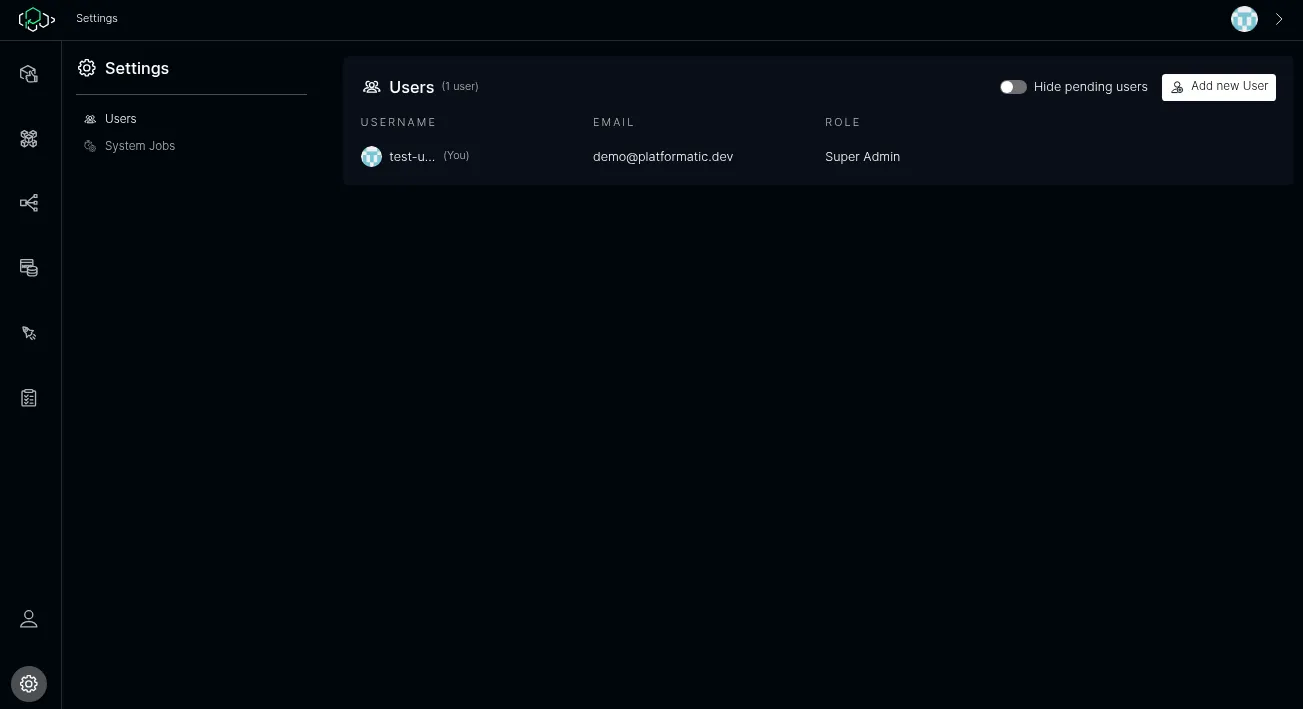This screenshot has width=1303, height=709.
Task: Click the highlighted Settings gear in sidebar
Action: click(x=29, y=684)
